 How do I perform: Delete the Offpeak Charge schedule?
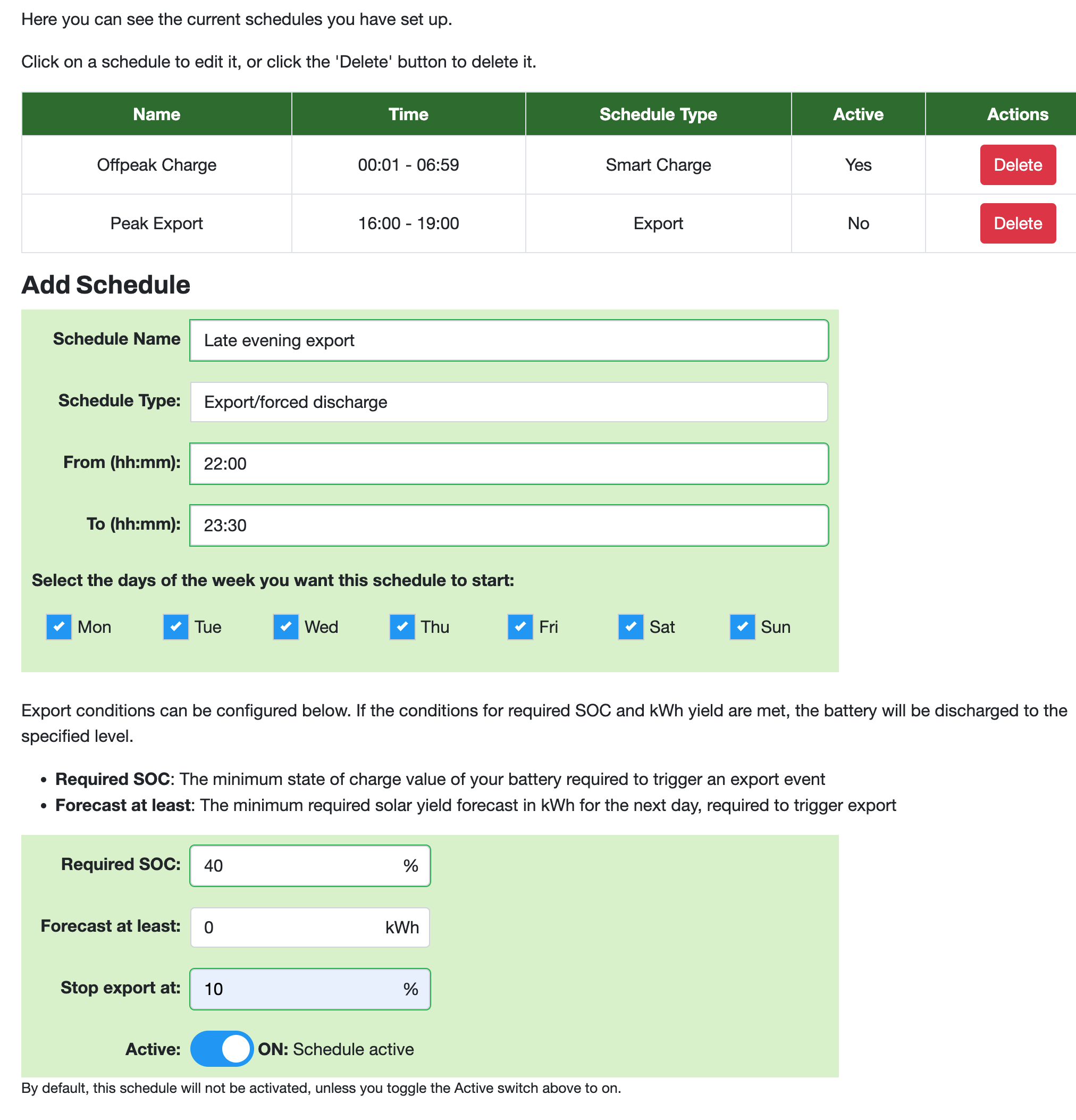pos(1017,164)
